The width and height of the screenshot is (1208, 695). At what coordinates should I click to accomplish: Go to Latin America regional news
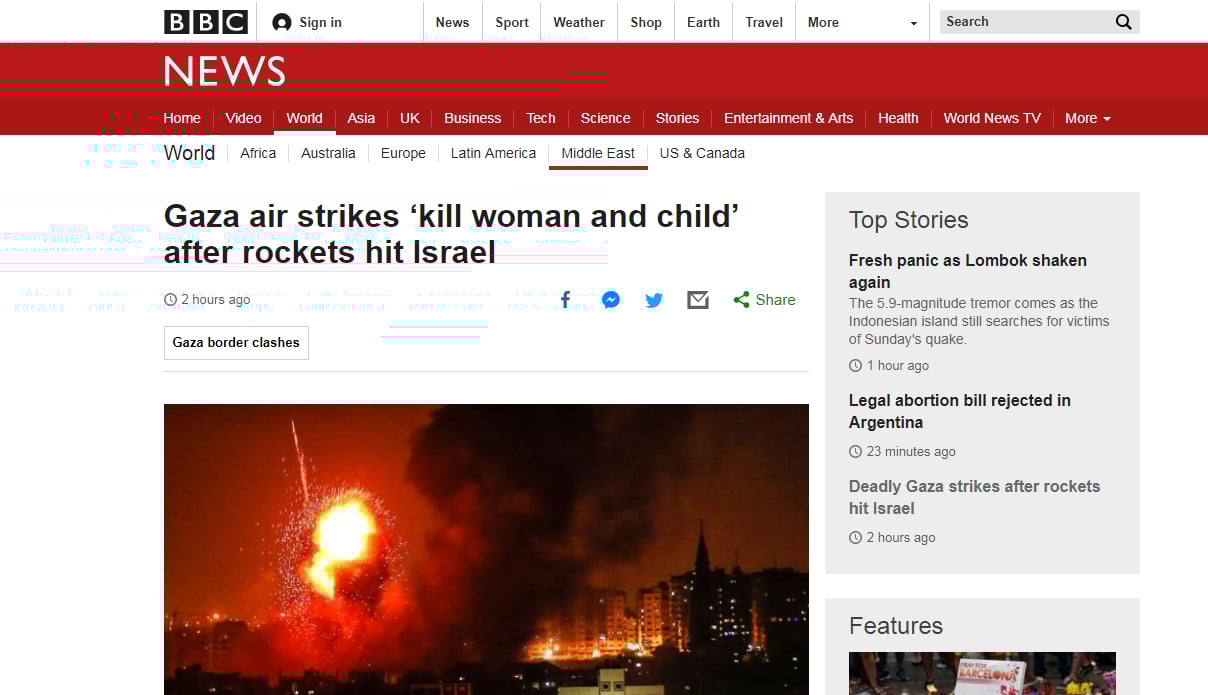[493, 153]
